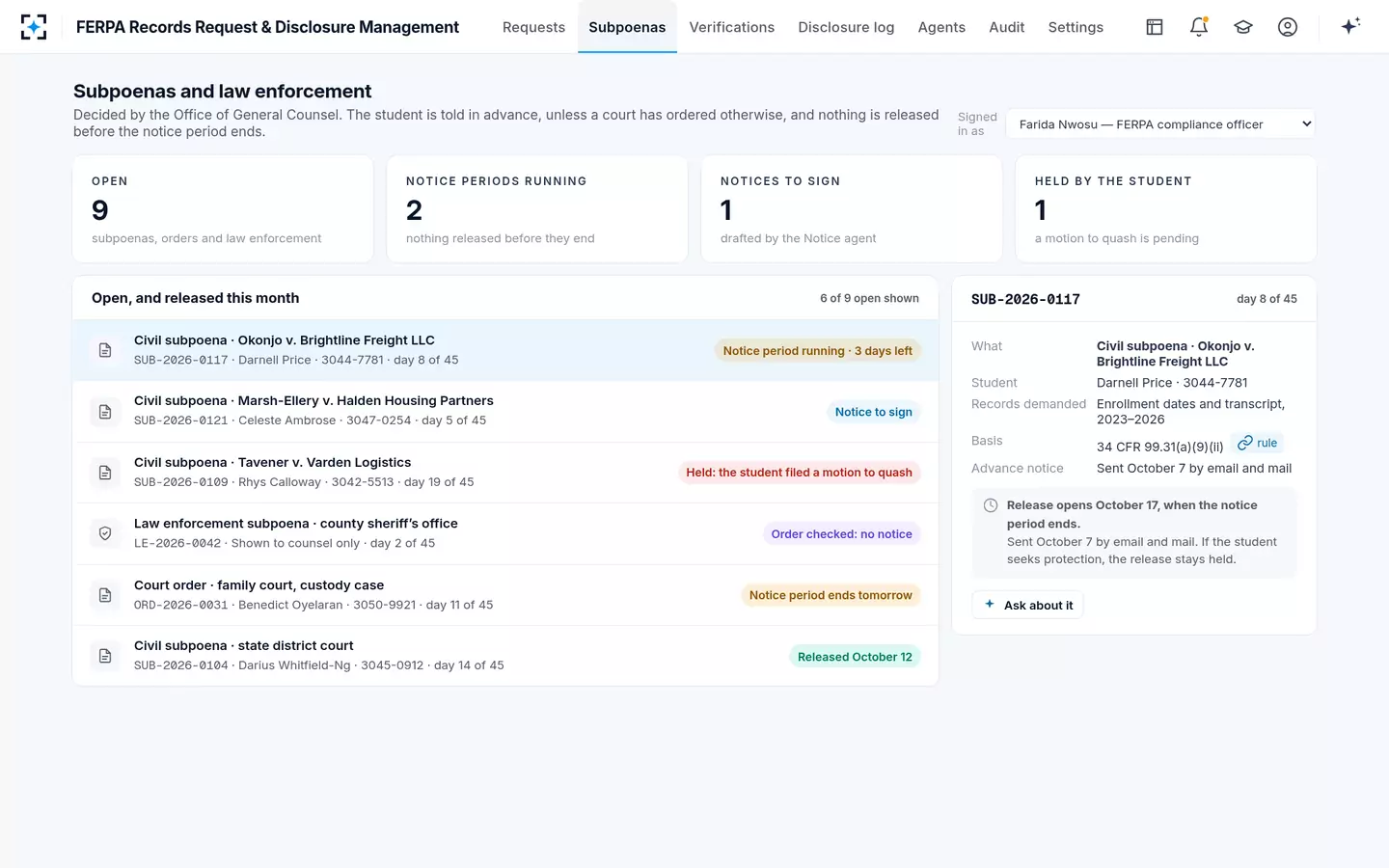This screenshot has width=1389, height=868.
Task: Click the Ask about it button
Action: tap(1028, 605)
